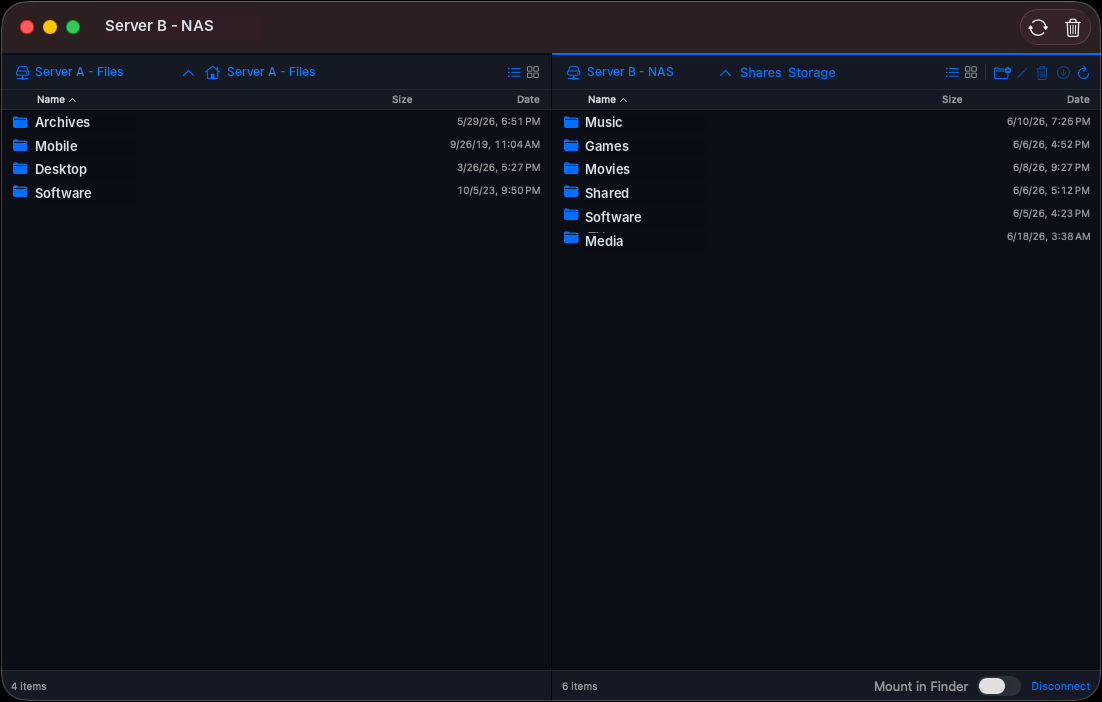Sort left pane by Date column
This screenshot has height=702, width=1102.
(528, 100)
